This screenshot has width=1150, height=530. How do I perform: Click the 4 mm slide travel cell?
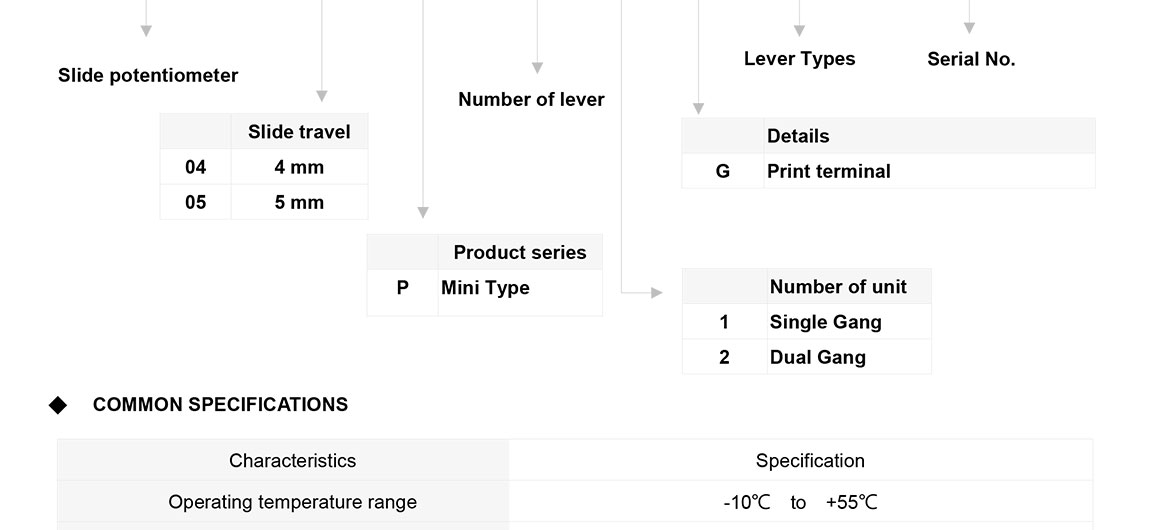point(299,167)
